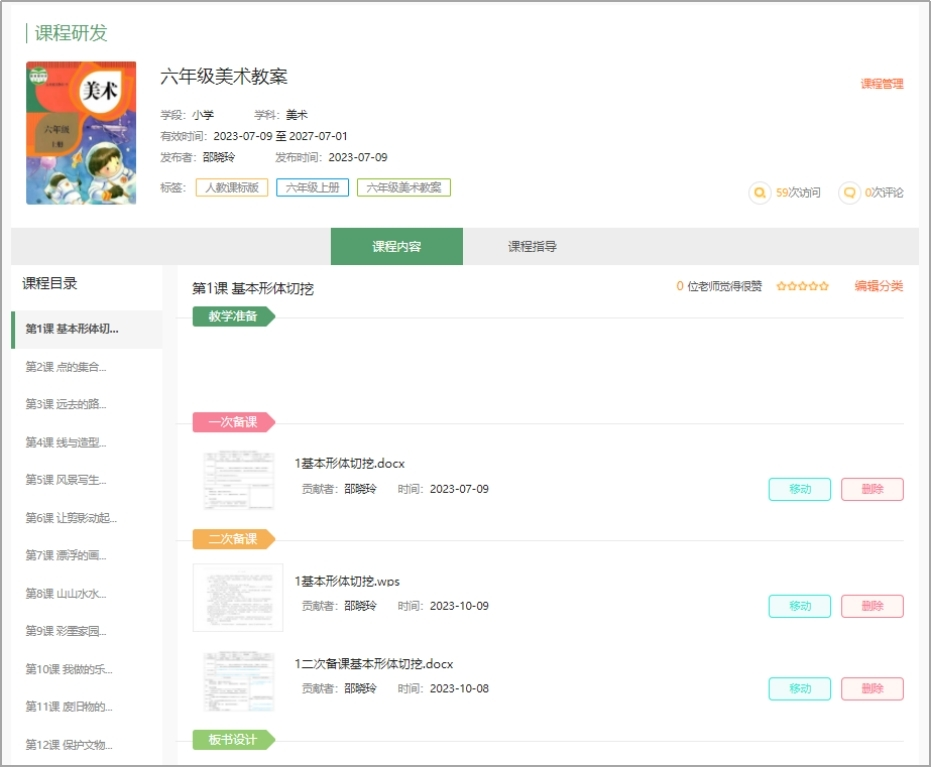
Task: Click the green 板书设计 section tag
Action: (x=232, y=740)
